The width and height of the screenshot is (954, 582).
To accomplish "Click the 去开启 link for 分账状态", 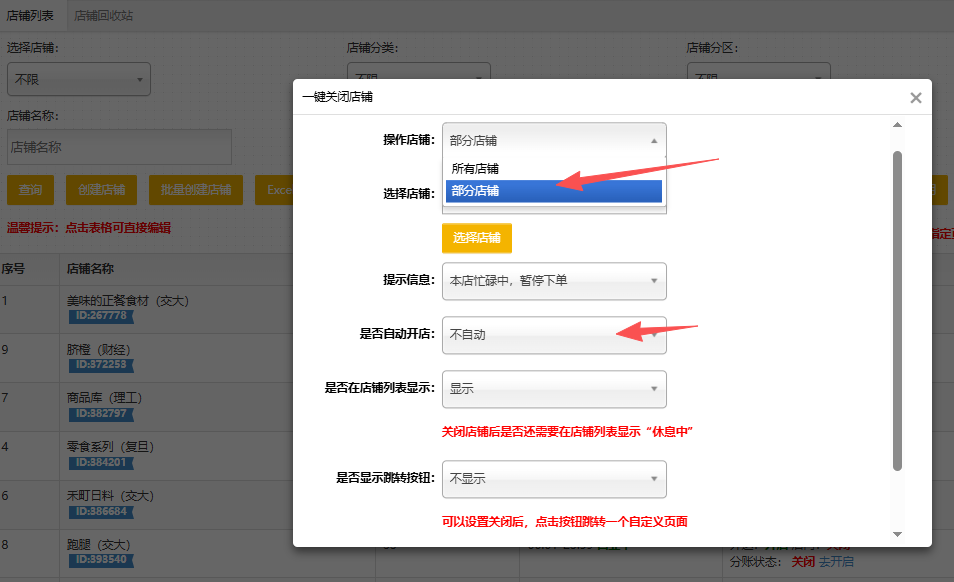I will coord(836,562).
